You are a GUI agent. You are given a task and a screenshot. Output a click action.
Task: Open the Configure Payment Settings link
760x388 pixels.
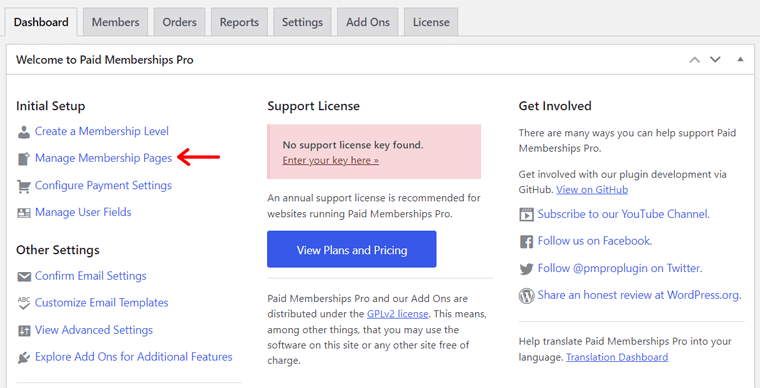click(x=103, y=186)
